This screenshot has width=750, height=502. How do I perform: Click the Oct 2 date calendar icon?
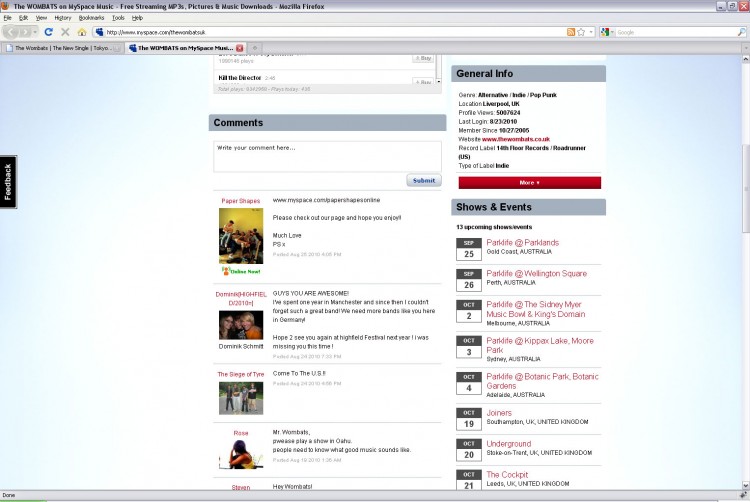tap(469, 311)
